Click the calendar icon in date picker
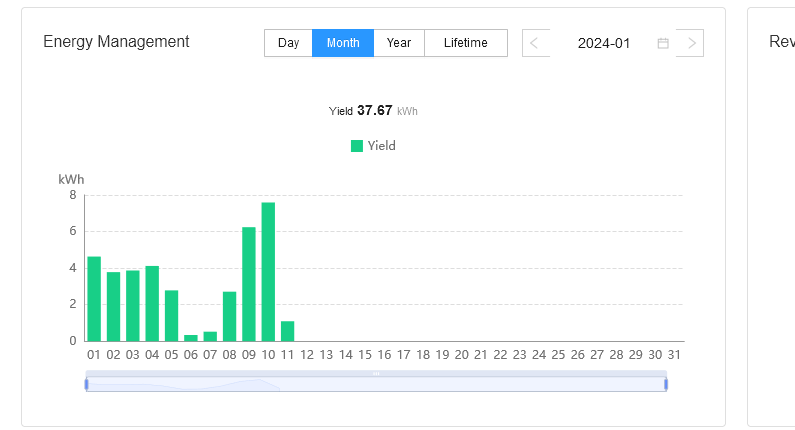This screenshot has height=430, width=795. [663, 43]
